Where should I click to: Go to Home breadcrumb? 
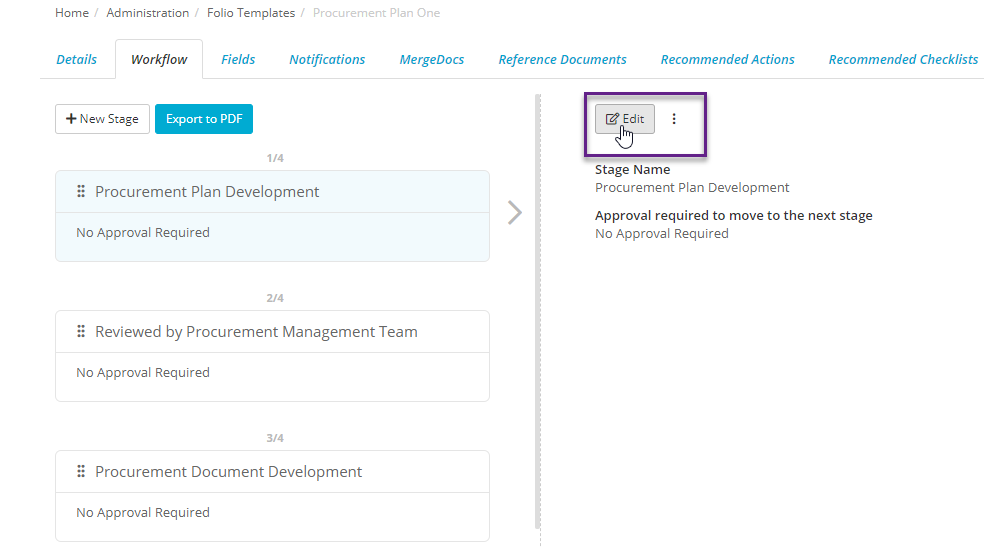pos(72,13)
